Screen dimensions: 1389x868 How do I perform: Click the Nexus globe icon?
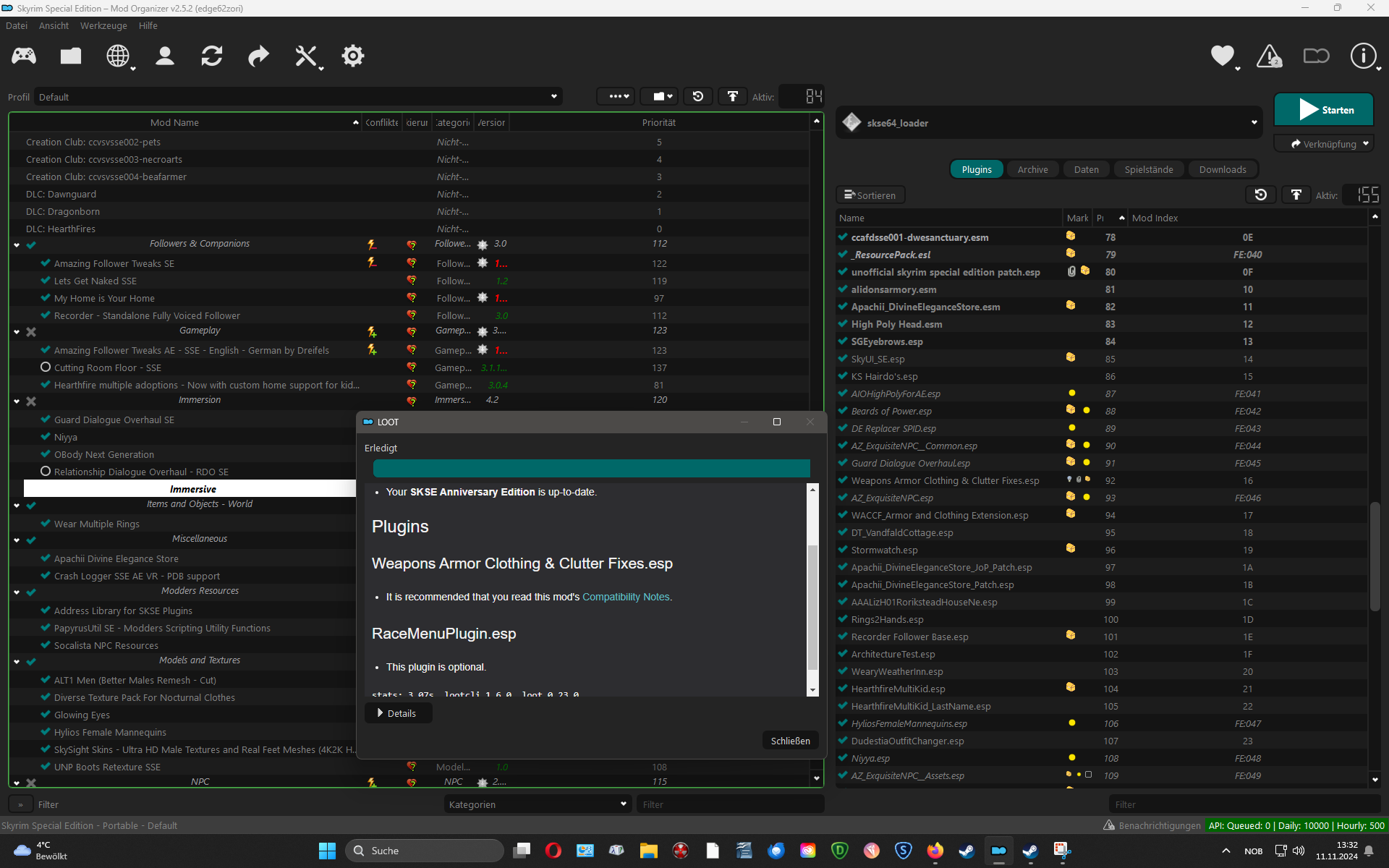click(118, 56)
